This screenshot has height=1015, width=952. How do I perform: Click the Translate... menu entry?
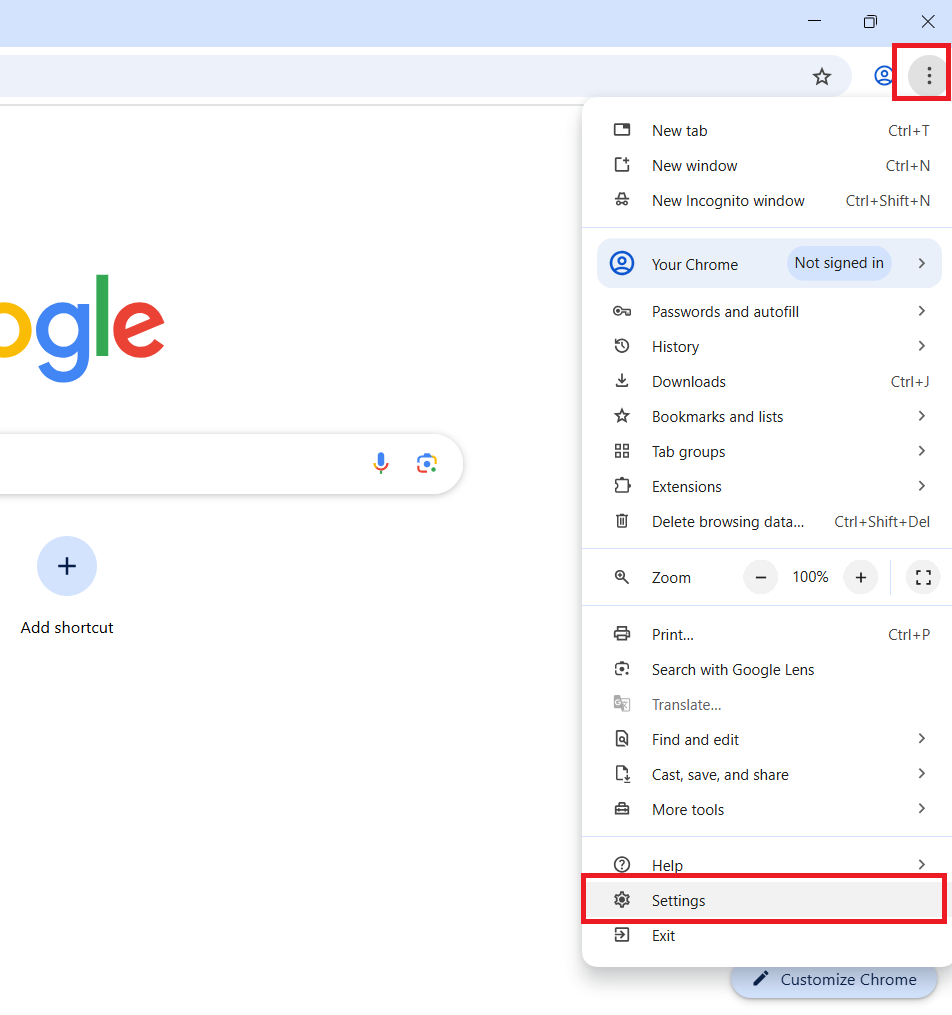768,704
